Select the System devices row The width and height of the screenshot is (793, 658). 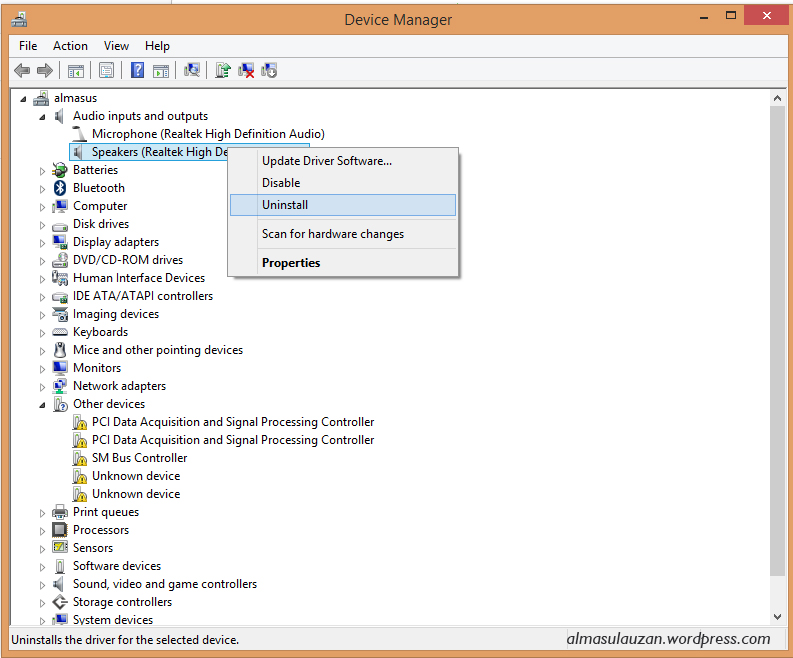[113, 620]
